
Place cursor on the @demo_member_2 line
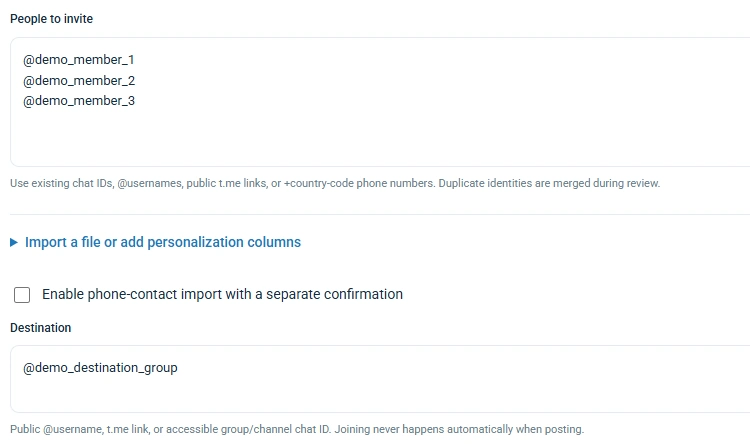tap(79, 80)
